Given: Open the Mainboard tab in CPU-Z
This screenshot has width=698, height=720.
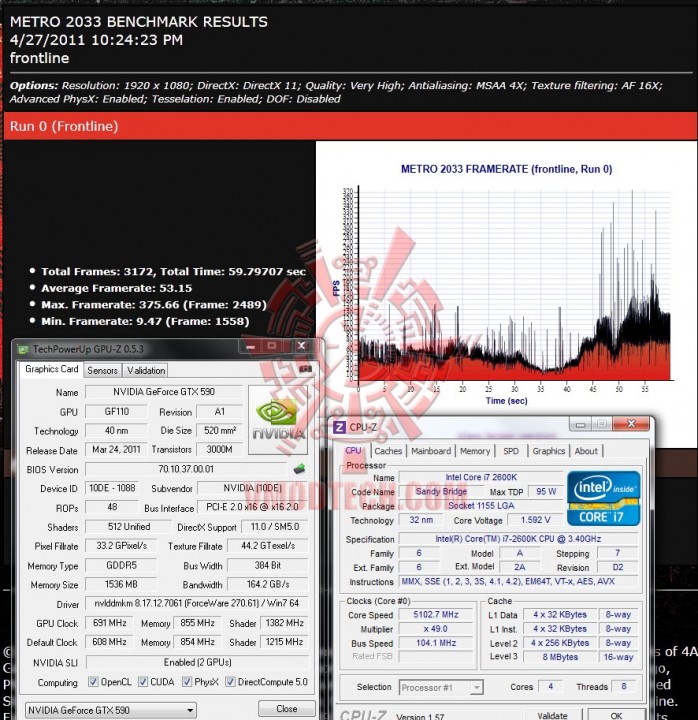Looking at the screenshot, I should pyautogui.click(x=431, y=451).
